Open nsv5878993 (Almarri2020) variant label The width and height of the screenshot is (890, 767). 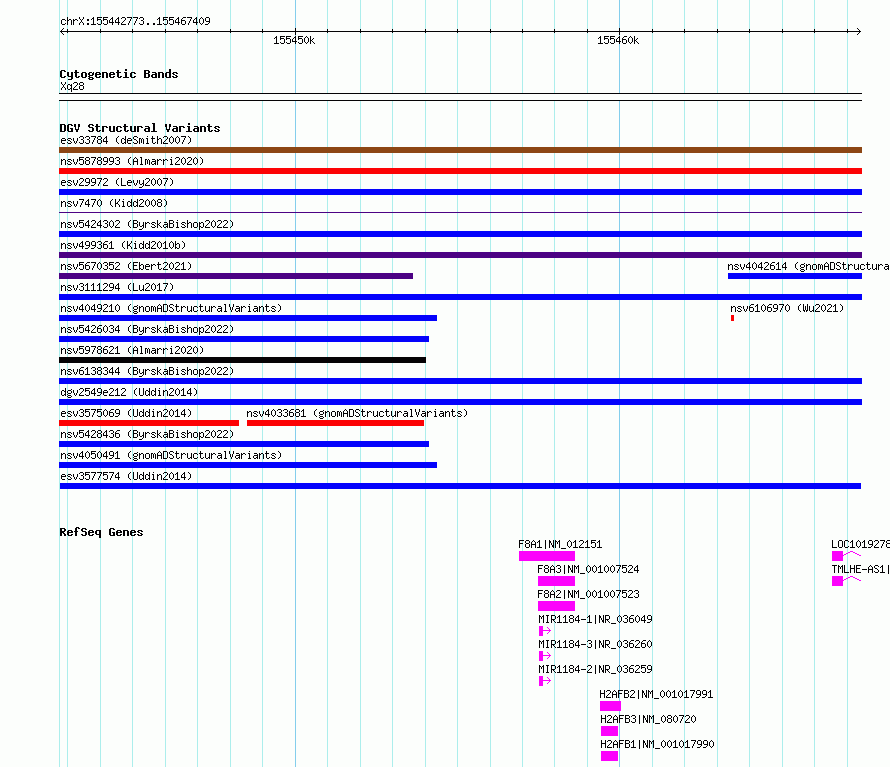(132, 161)
